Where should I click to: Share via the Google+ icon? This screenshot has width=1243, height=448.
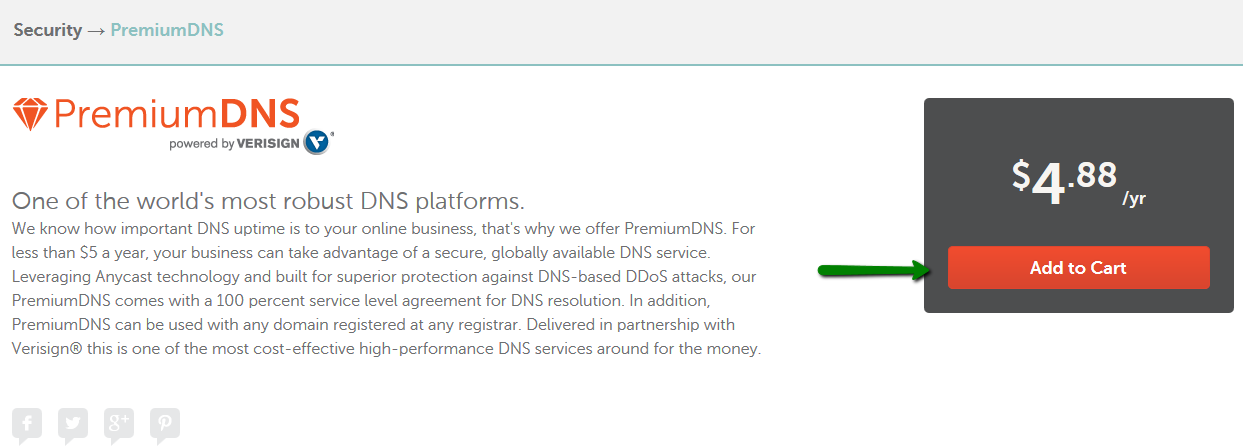tap(119, 425)
